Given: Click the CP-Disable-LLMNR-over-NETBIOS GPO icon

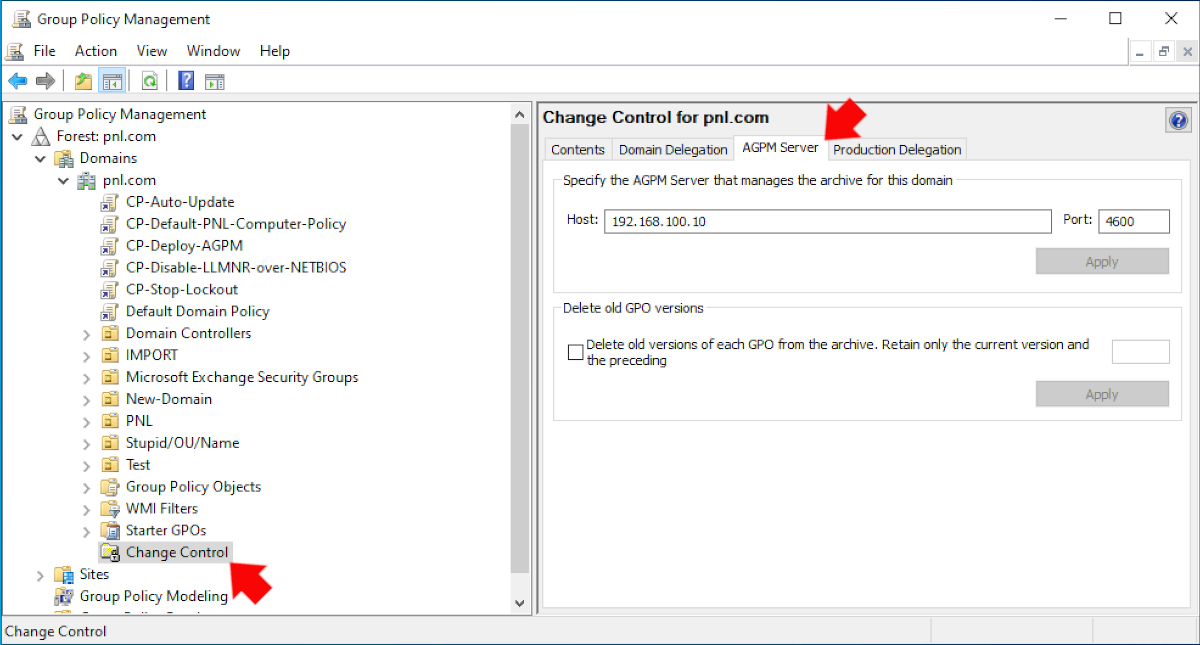Looking at the screenshot, I should 111,268.
